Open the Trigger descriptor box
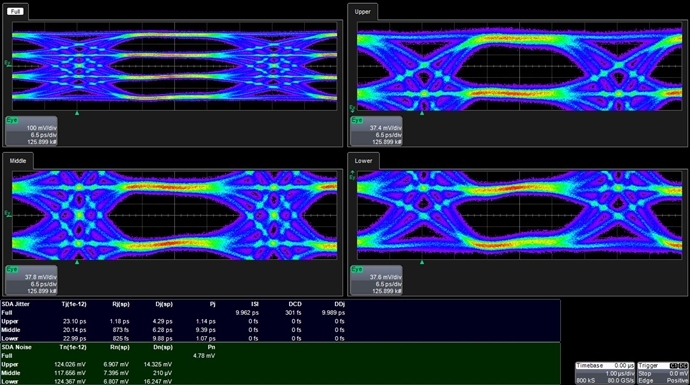 click(663, 373)
